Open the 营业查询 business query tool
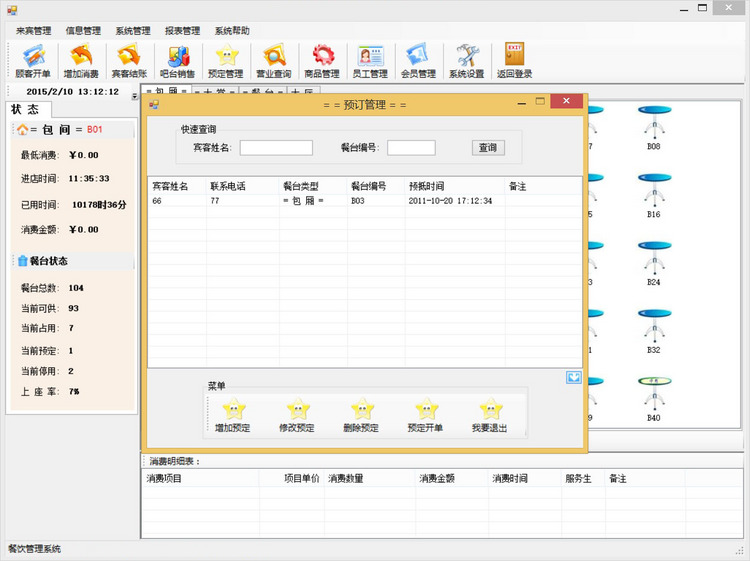This screenshot has width=750, height=561. (x=274, y=60)
